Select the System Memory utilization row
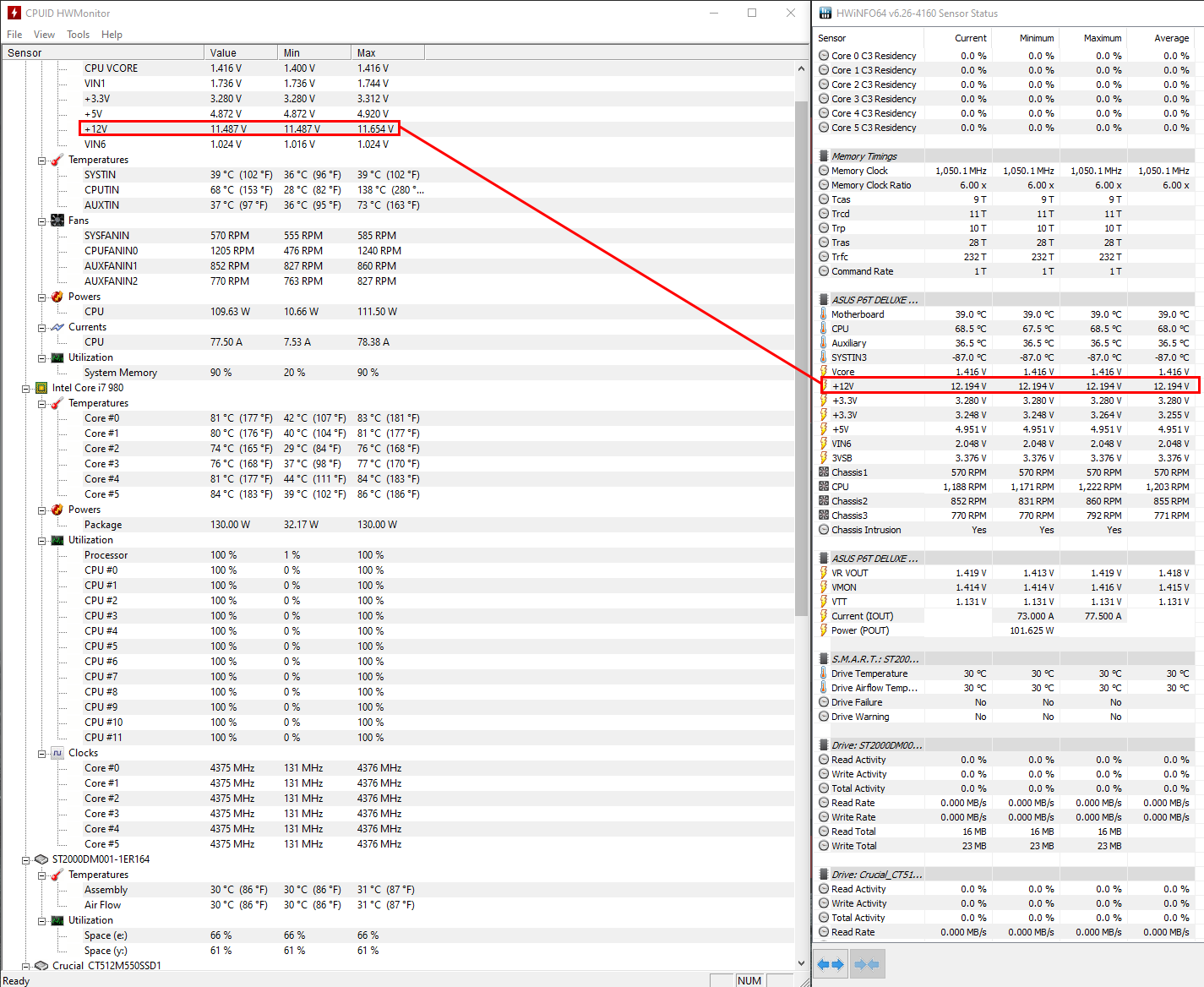The height and width of the screenshot is (987, 1204). tap(397, 373)
